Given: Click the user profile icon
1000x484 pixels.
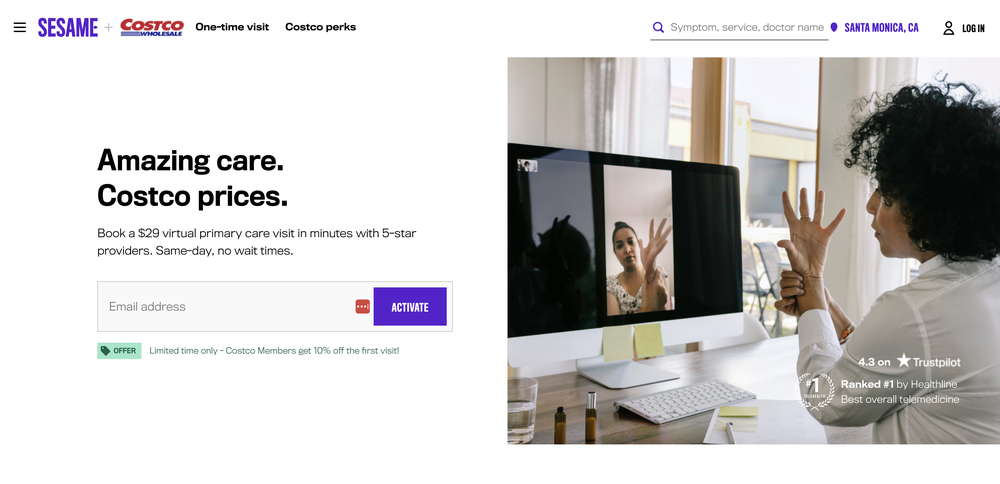Looking at the screenshot, I should [x=948, y=27].
